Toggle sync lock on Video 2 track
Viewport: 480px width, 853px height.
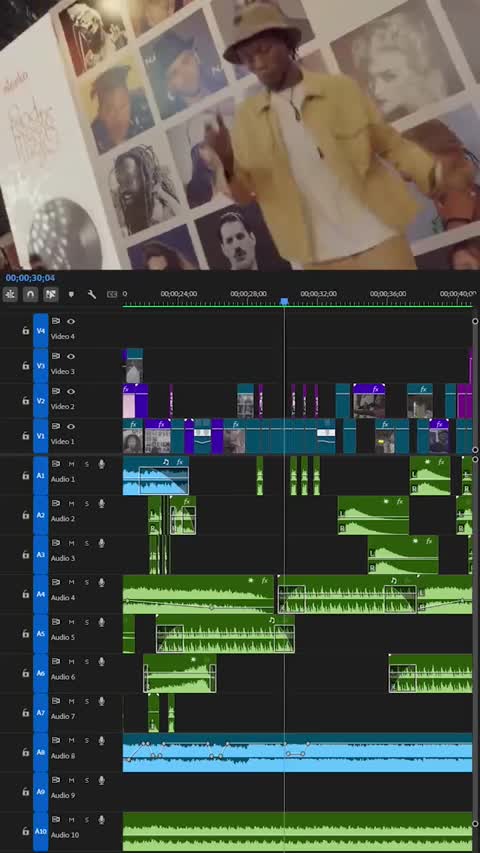point(56,391)
